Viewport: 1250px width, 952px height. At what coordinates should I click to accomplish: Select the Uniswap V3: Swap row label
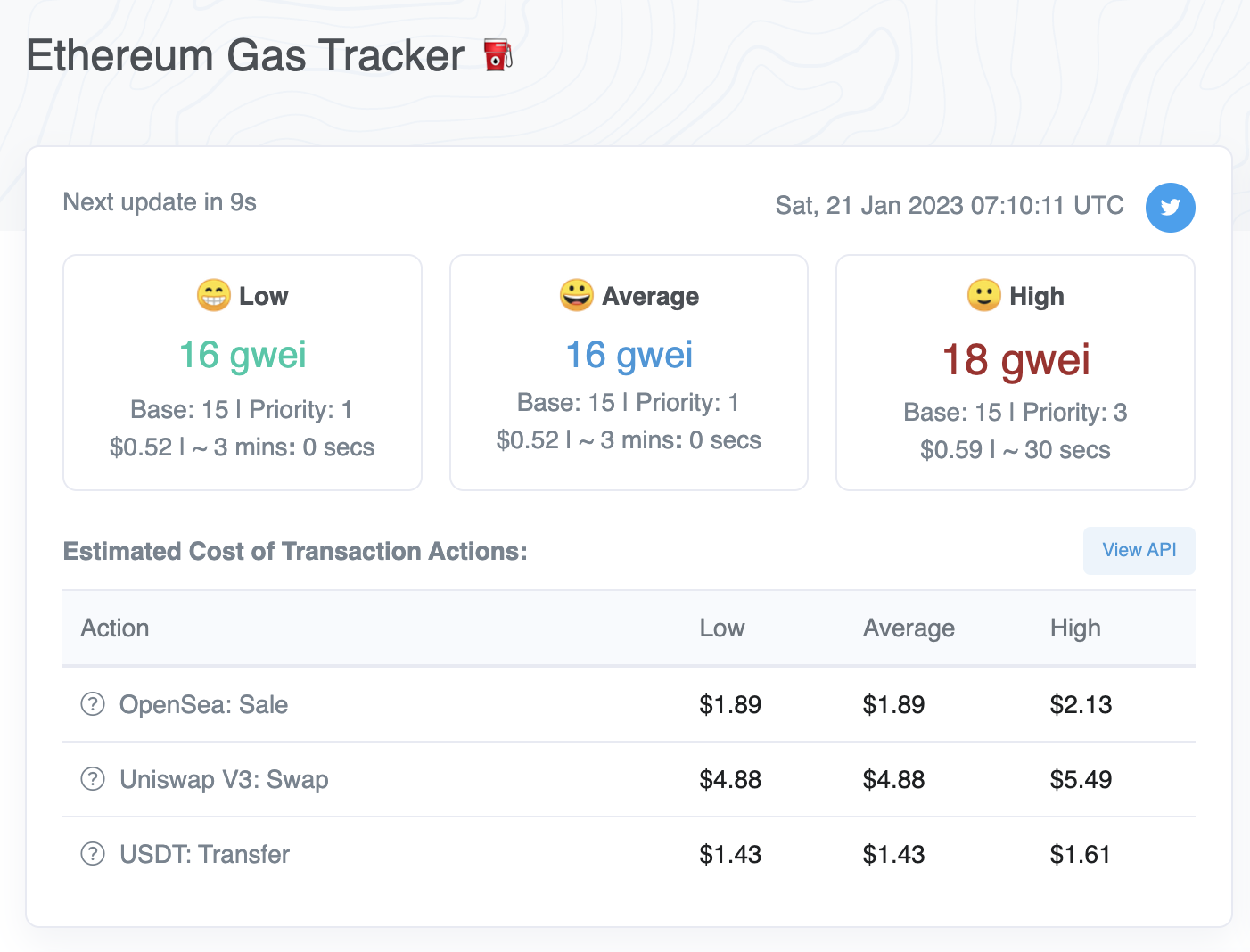224,780
